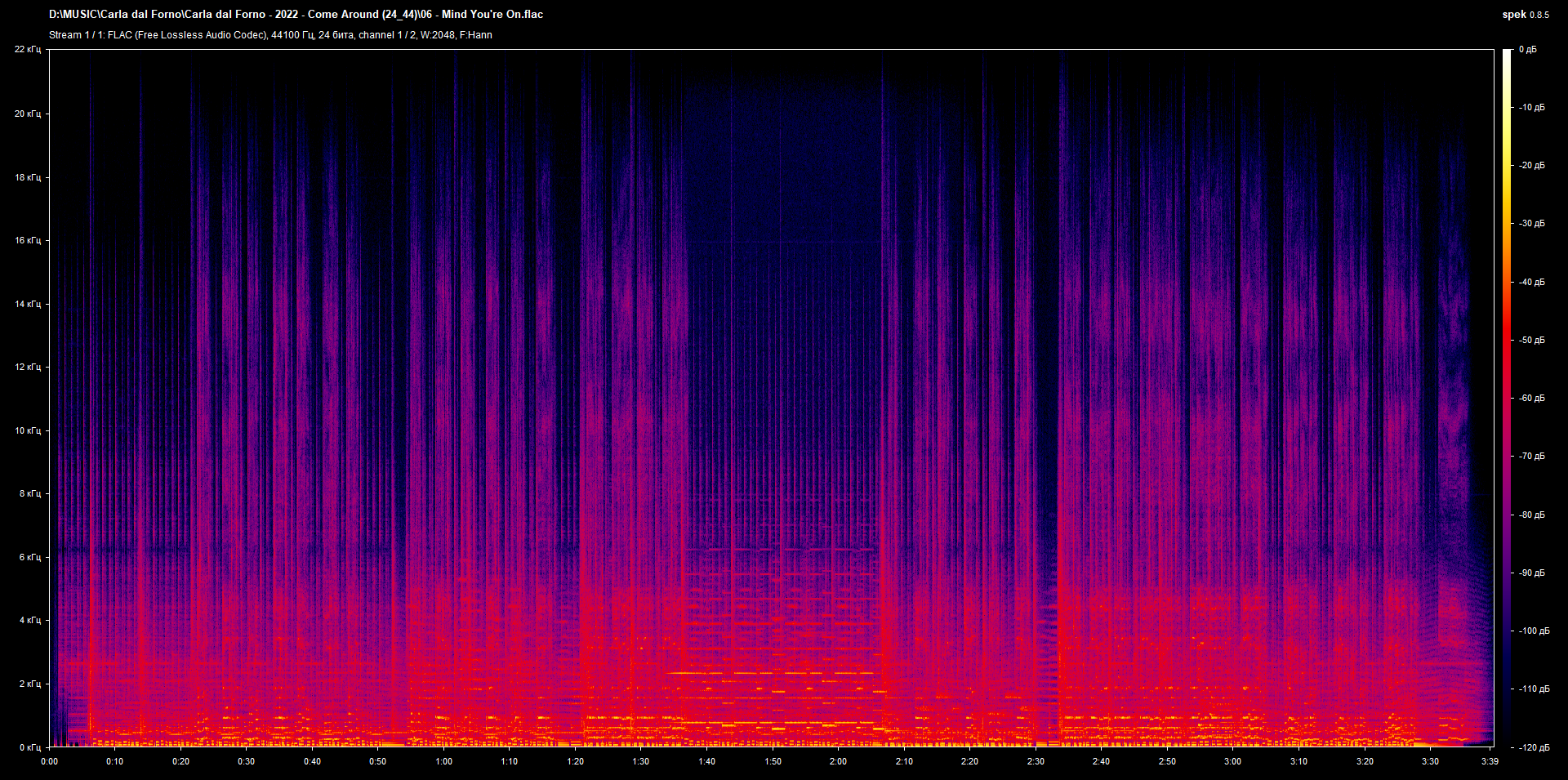Click the 4 кГц frequency axis label
This screenshot has height=780, width=1568.
click(30, 620)
